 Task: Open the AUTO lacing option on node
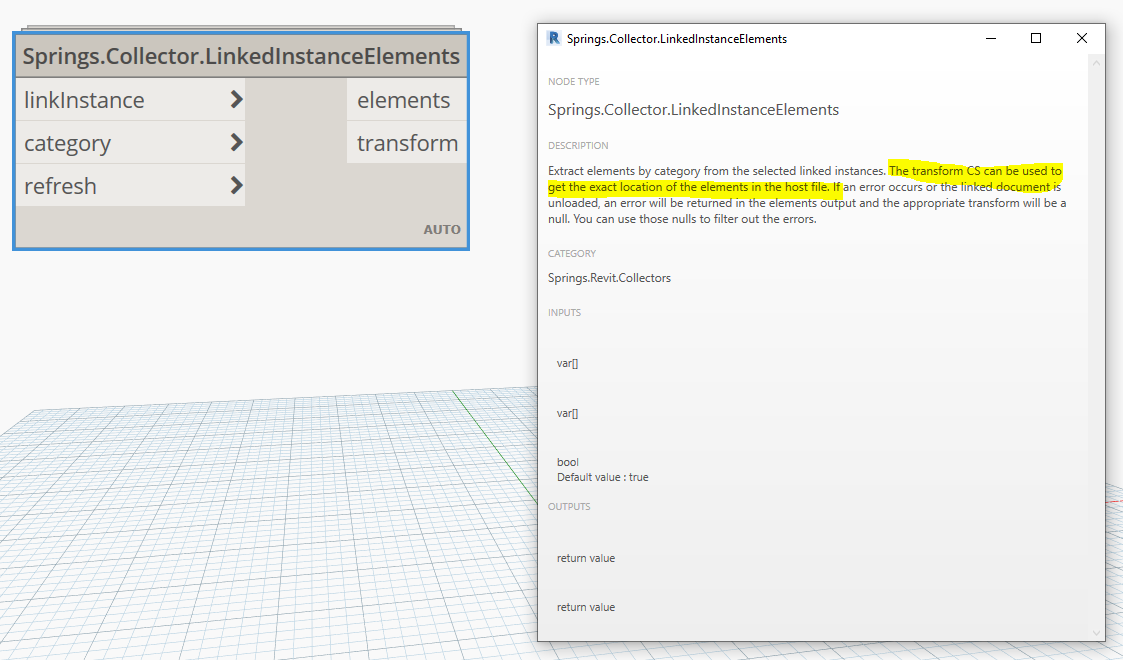pyautogui.click(x=442, y=230)
